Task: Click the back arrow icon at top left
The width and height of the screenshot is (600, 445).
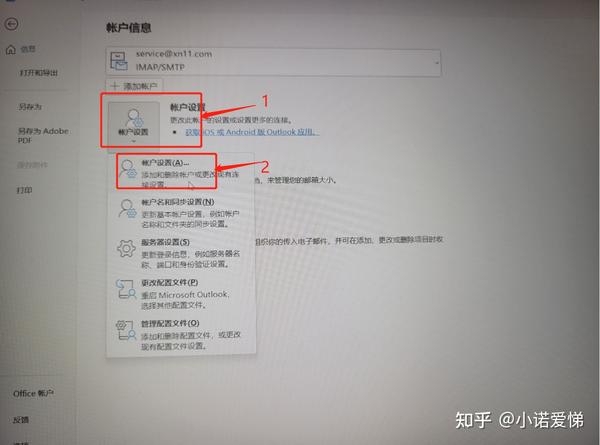Action: click(x=11, y=24)
